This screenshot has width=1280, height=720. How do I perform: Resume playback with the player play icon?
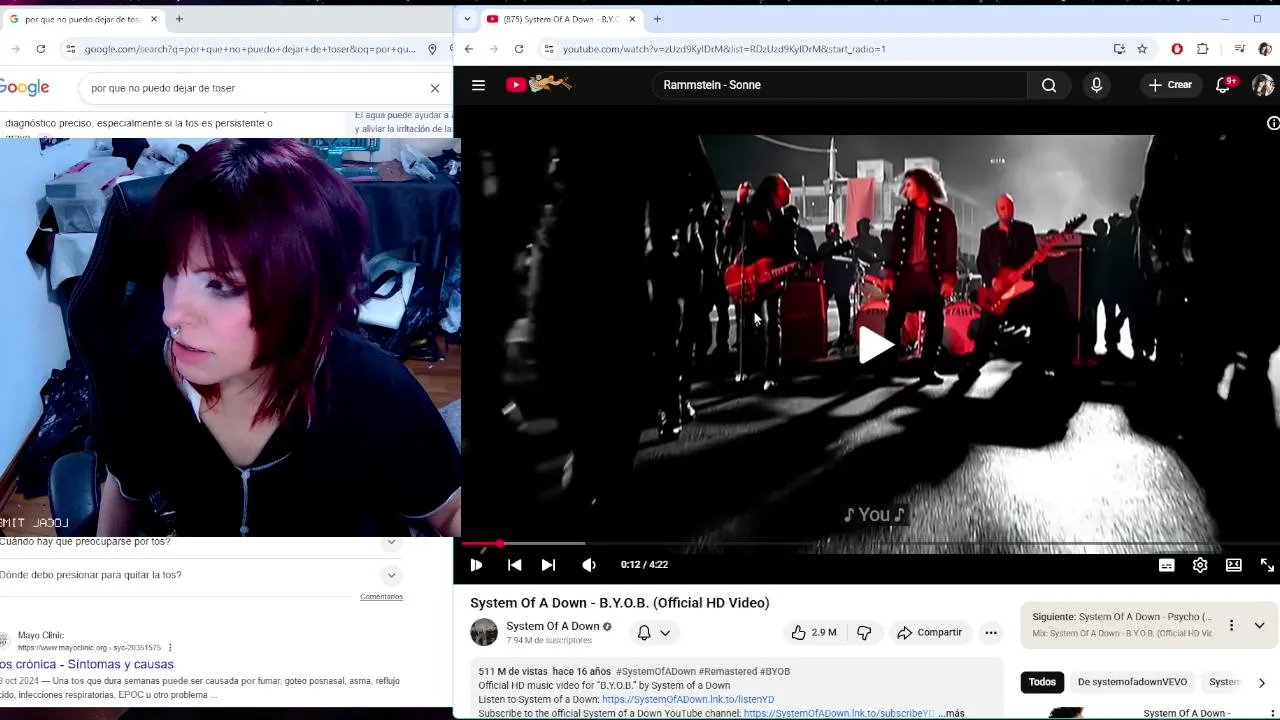pos(476,565)
